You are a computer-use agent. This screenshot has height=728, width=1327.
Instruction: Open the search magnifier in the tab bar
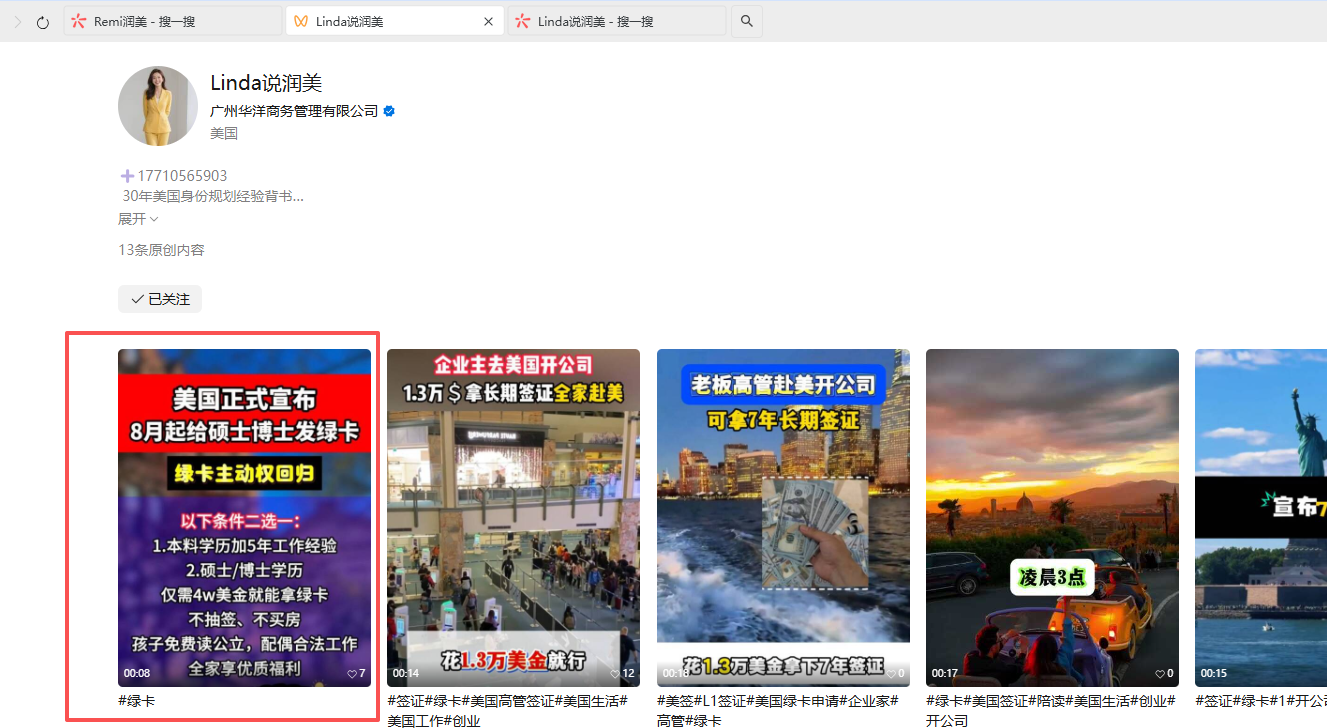(747, 21)
